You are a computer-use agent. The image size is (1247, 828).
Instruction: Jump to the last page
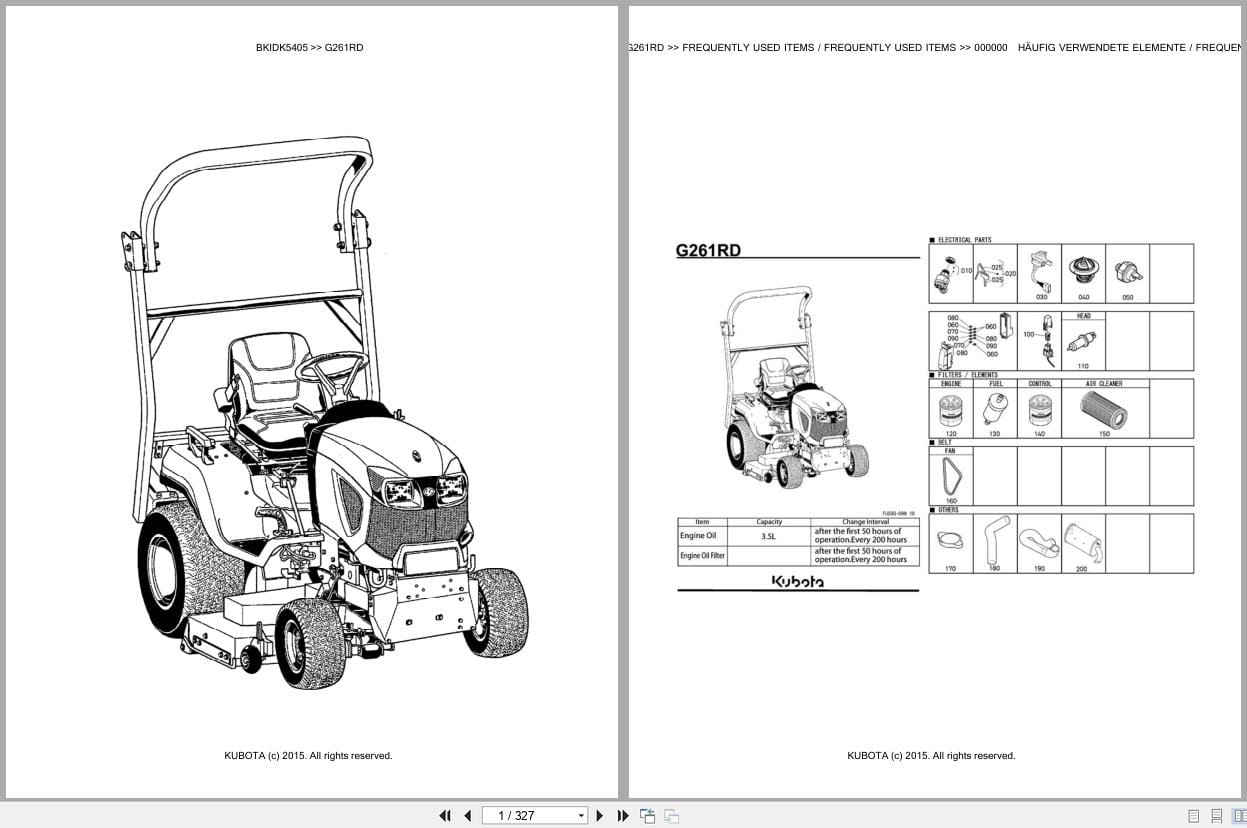pos(623,816)
